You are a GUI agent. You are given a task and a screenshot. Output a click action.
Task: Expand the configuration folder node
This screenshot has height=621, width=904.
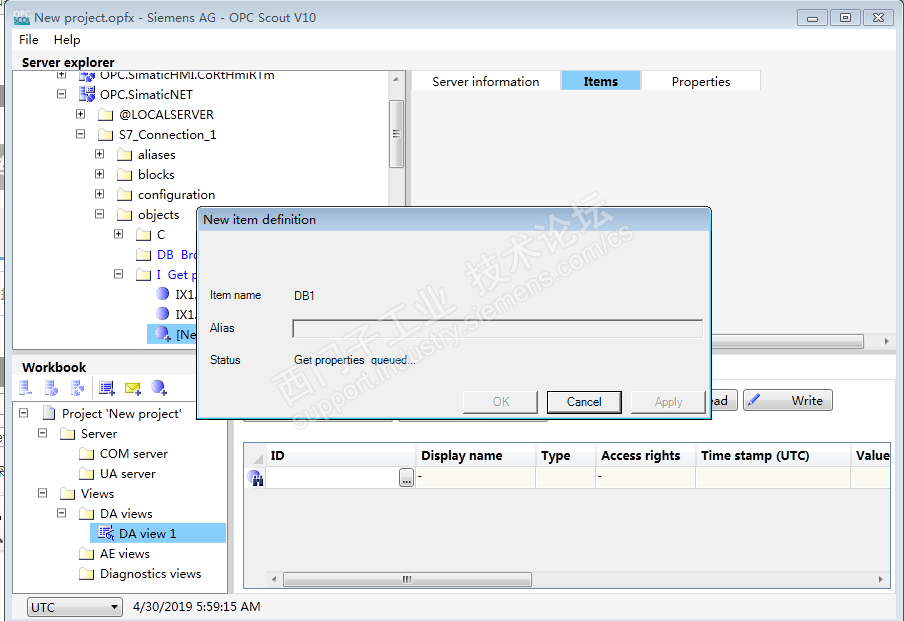100,194
